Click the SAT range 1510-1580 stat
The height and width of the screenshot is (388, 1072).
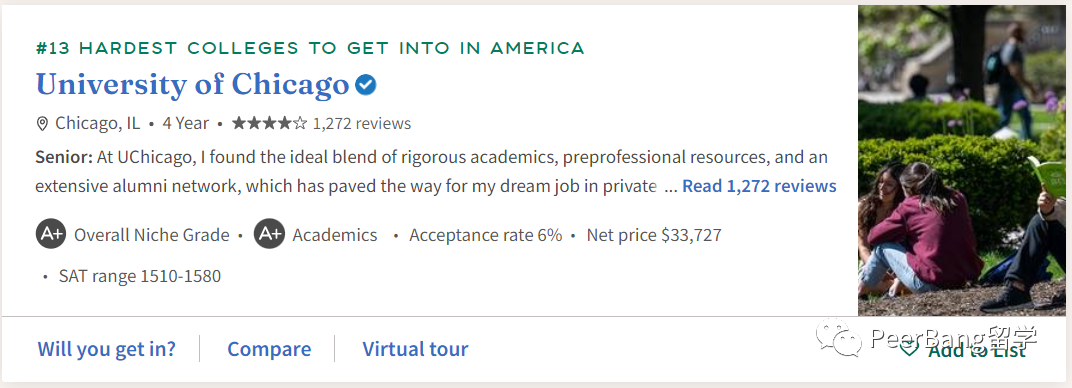pyautogui.click(x=139, y=277)
